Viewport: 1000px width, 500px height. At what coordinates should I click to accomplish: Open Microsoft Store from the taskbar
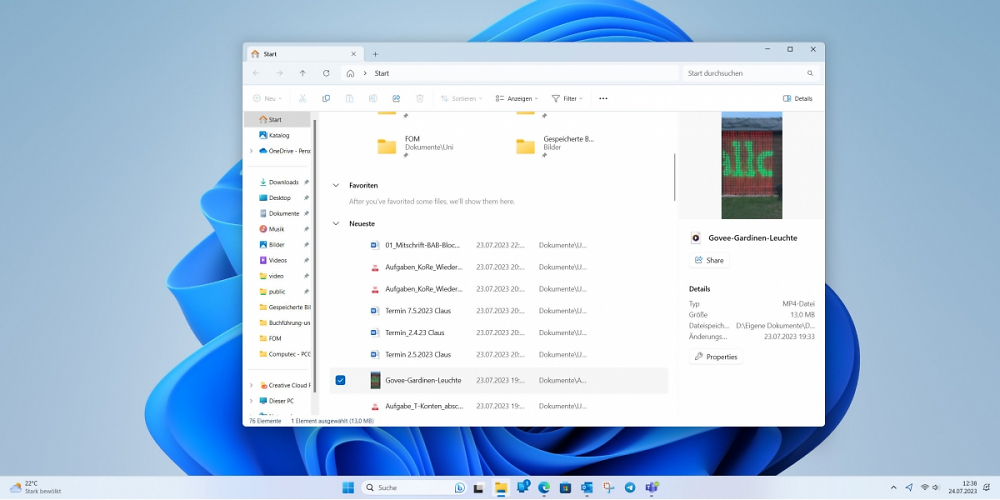pyautogui.click(x=565, y=488)
